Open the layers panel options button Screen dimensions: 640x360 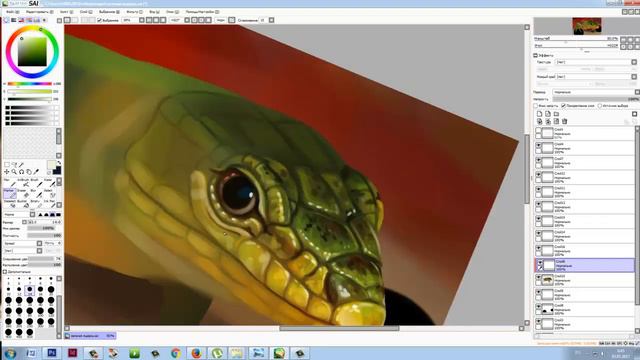634,114
